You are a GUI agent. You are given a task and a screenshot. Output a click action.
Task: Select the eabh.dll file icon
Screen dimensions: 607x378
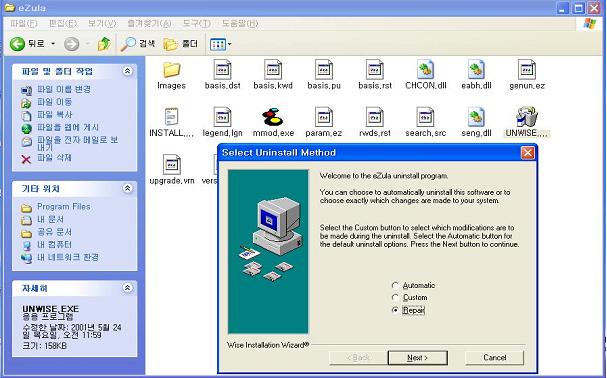coord(476,70)
